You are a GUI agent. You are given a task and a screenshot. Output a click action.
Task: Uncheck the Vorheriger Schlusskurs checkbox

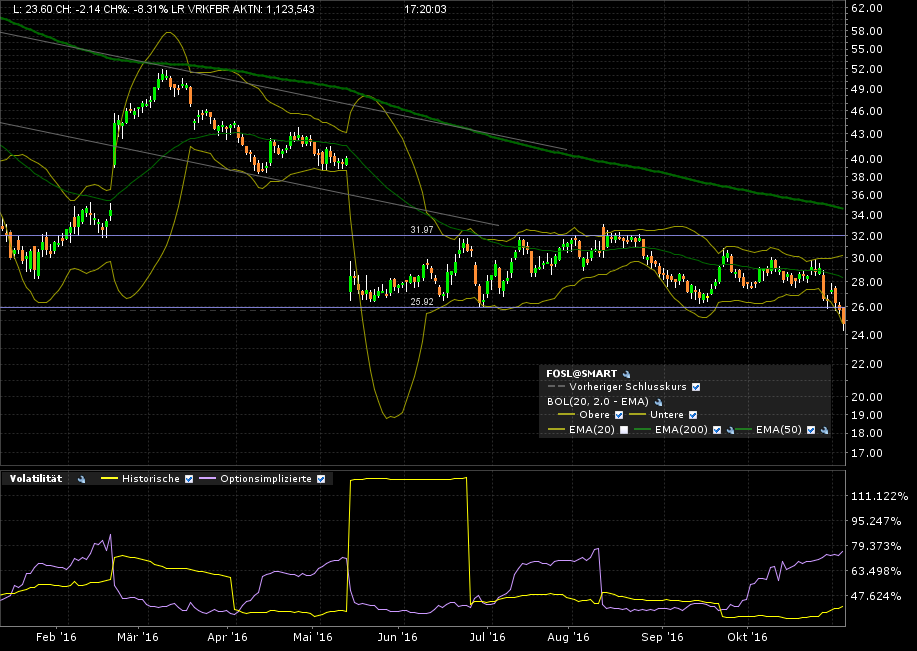tap(696, 387)
